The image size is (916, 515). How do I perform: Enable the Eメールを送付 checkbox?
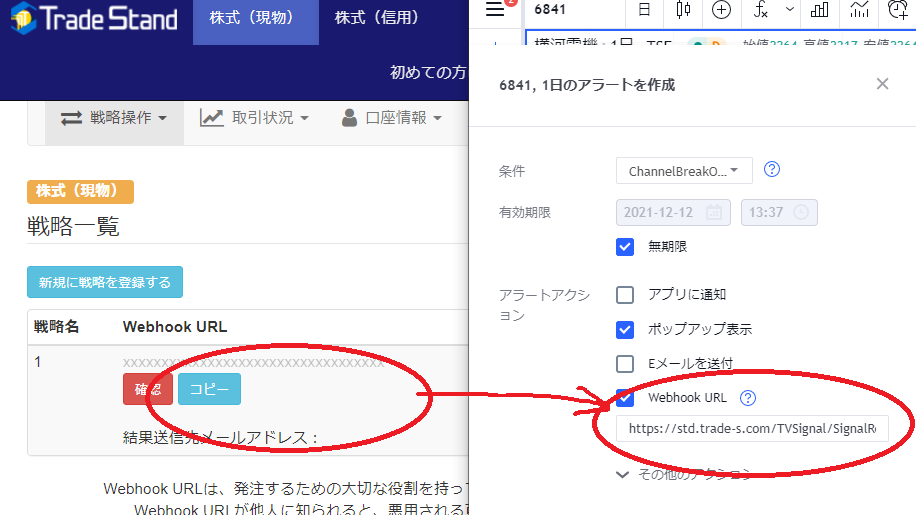(x=624, y=364)
